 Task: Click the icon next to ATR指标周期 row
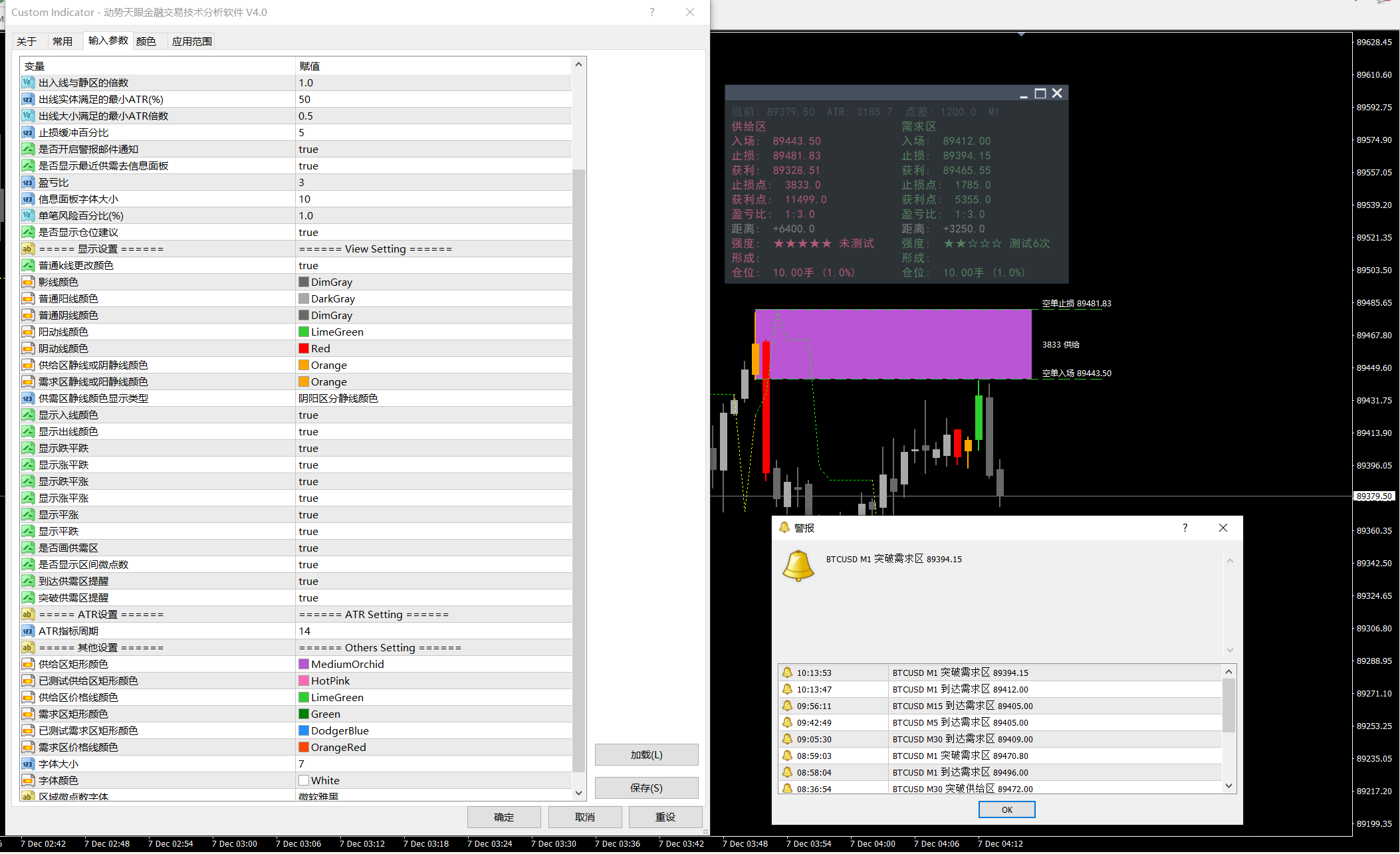coord(27,631)
